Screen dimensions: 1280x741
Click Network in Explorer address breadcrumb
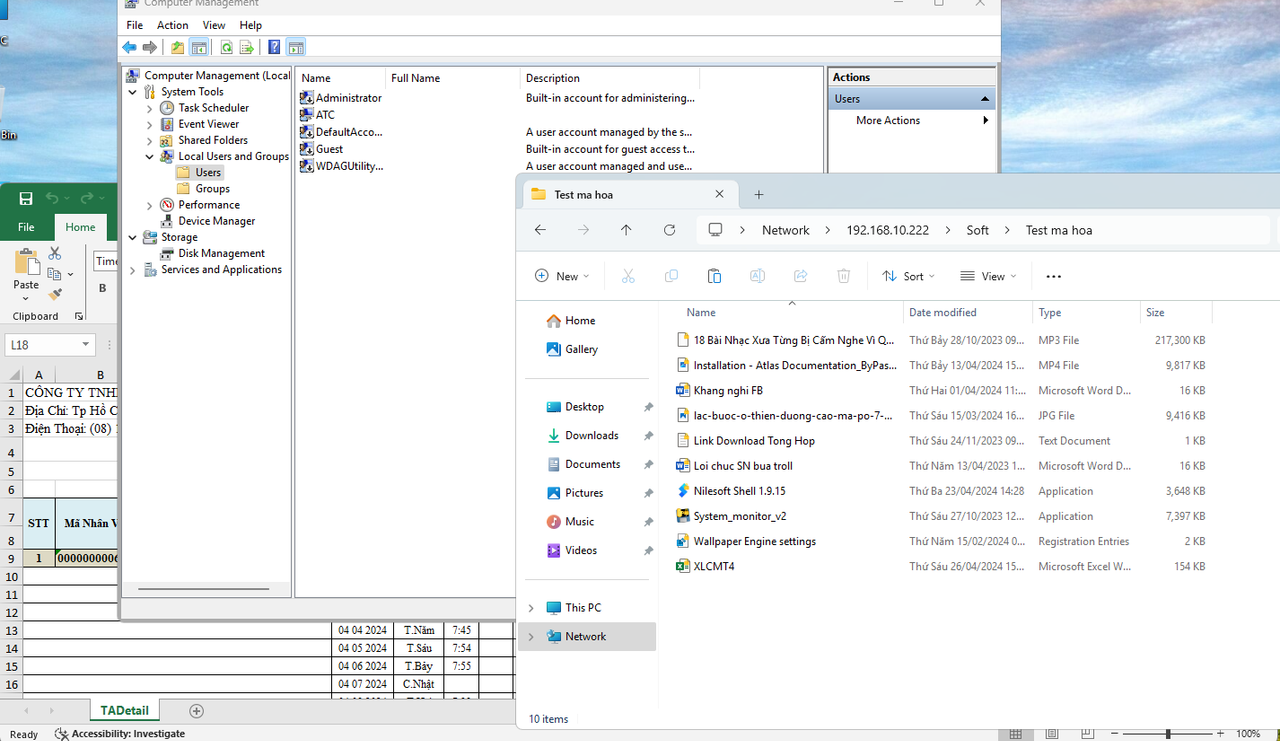click(786, 230)
